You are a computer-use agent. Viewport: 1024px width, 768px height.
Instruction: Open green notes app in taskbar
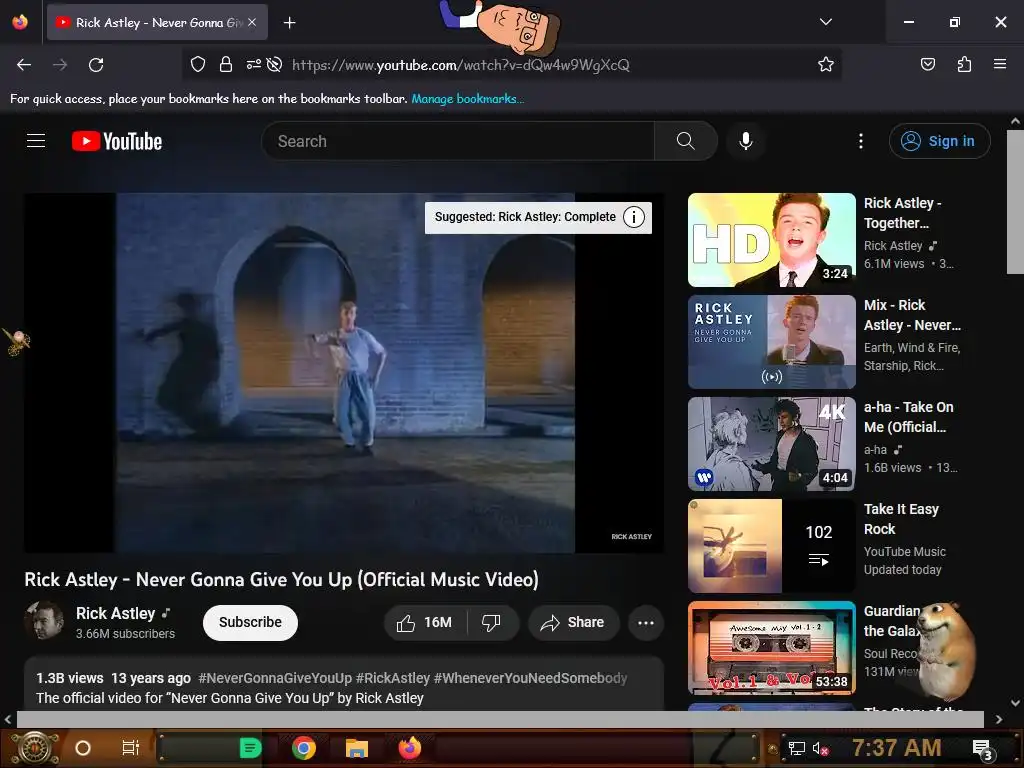tap(250, 748)
